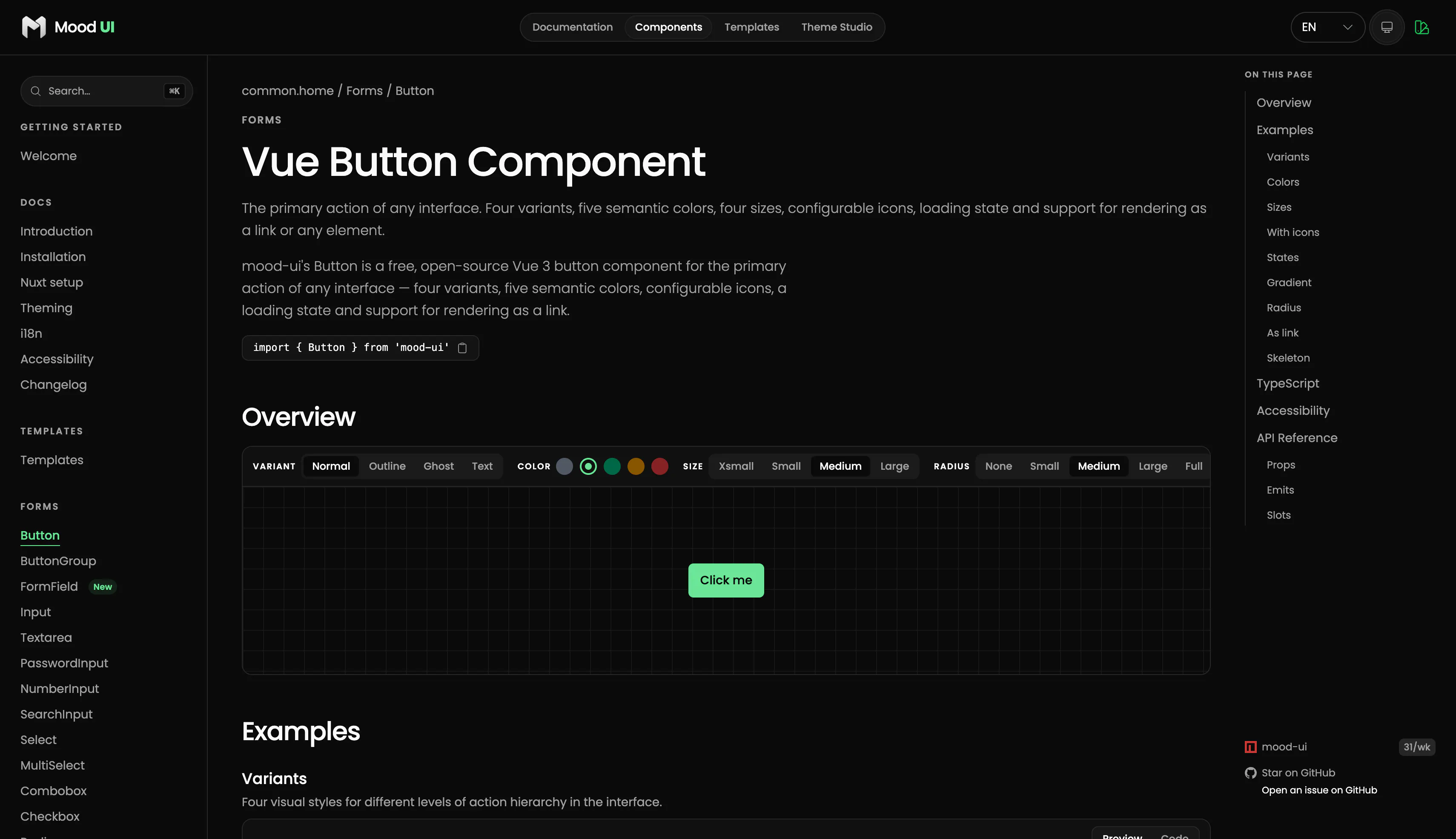Open the Installation page
1456x839 pixels.
tap(53, 257)
